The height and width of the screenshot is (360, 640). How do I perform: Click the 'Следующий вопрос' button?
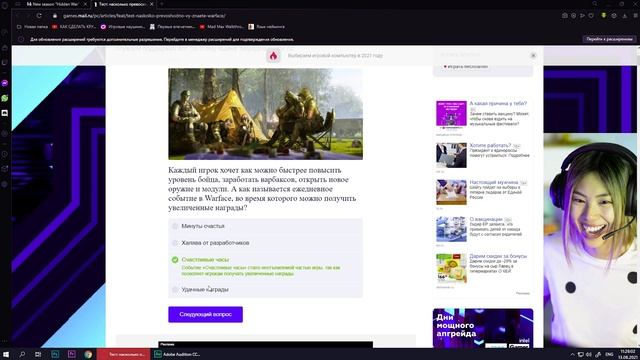[205, 314]
